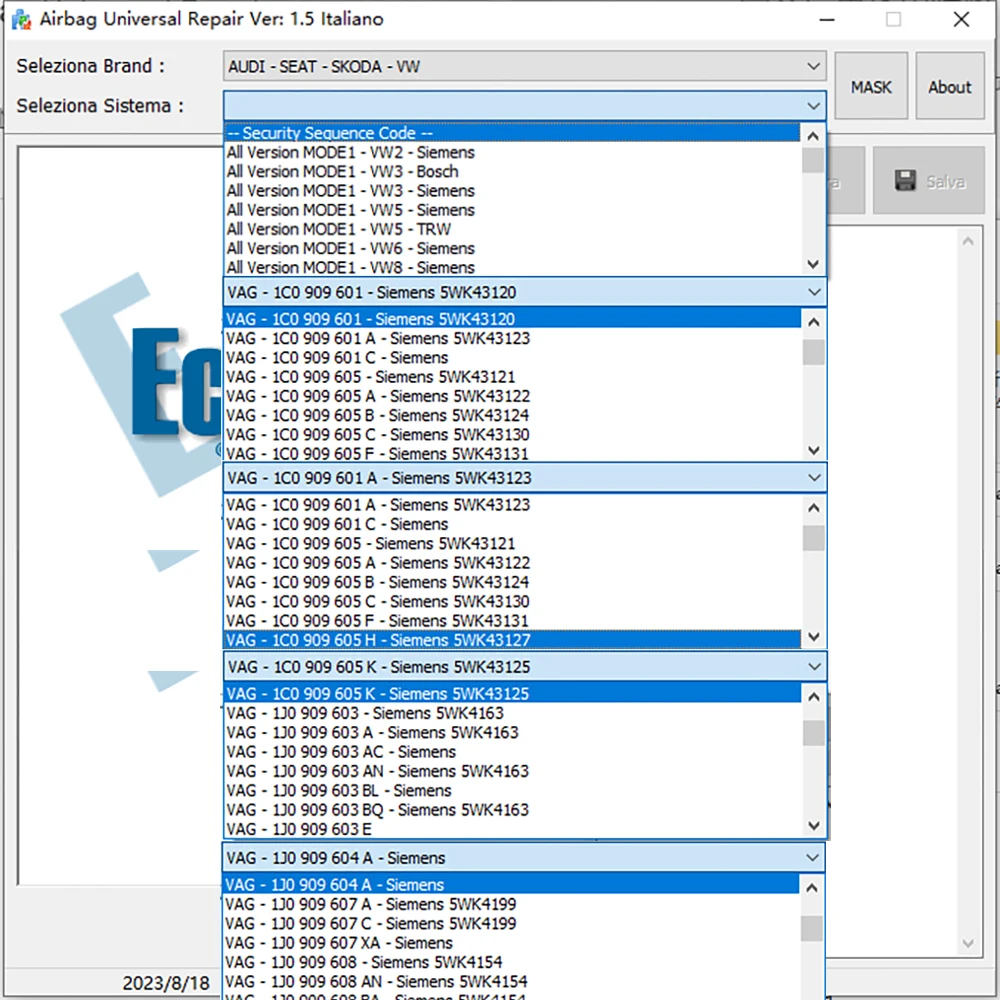Screen dimensions: 1000x1000
Task: Minimize the Airbag Universal Repair window
Action: [827, 19]
